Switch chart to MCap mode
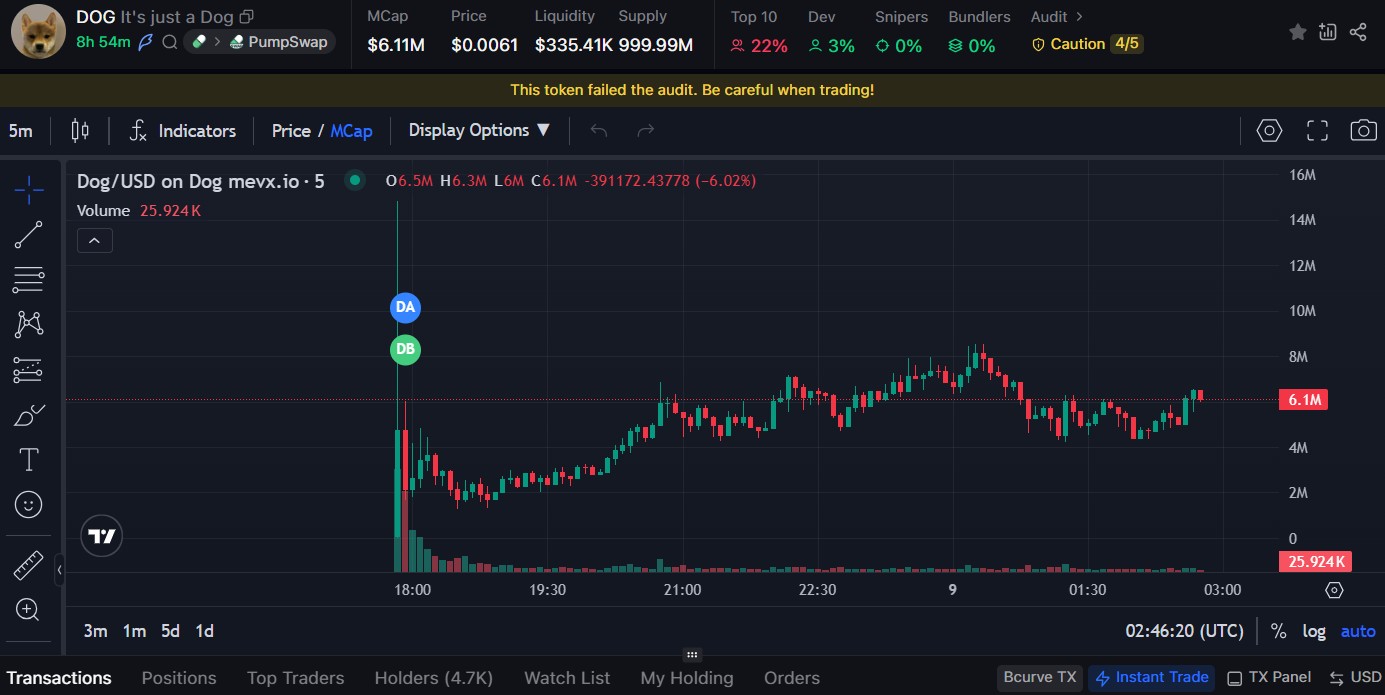 tap(352, 131)
